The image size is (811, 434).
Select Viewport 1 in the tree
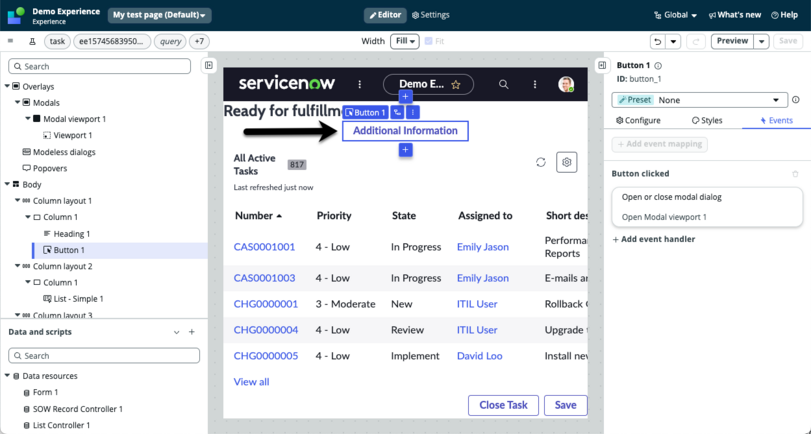(73, 136)
